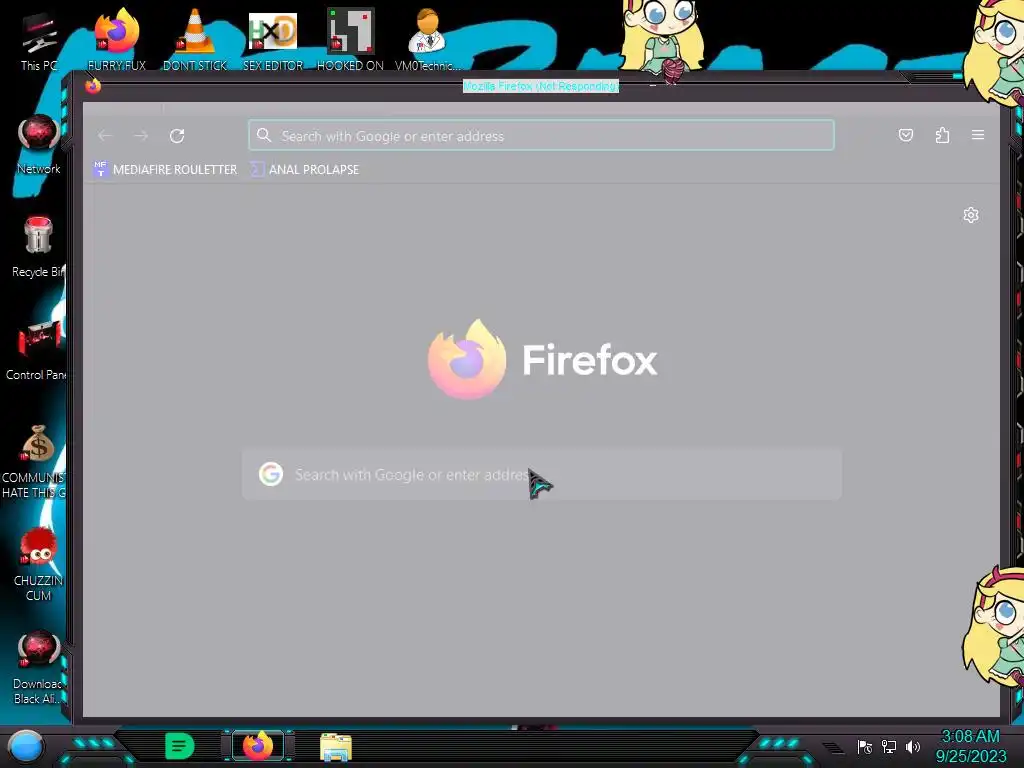1024x768 pixels.
Task: Open the HOOKED ON desktop shortcut
Action: (350, 40)
